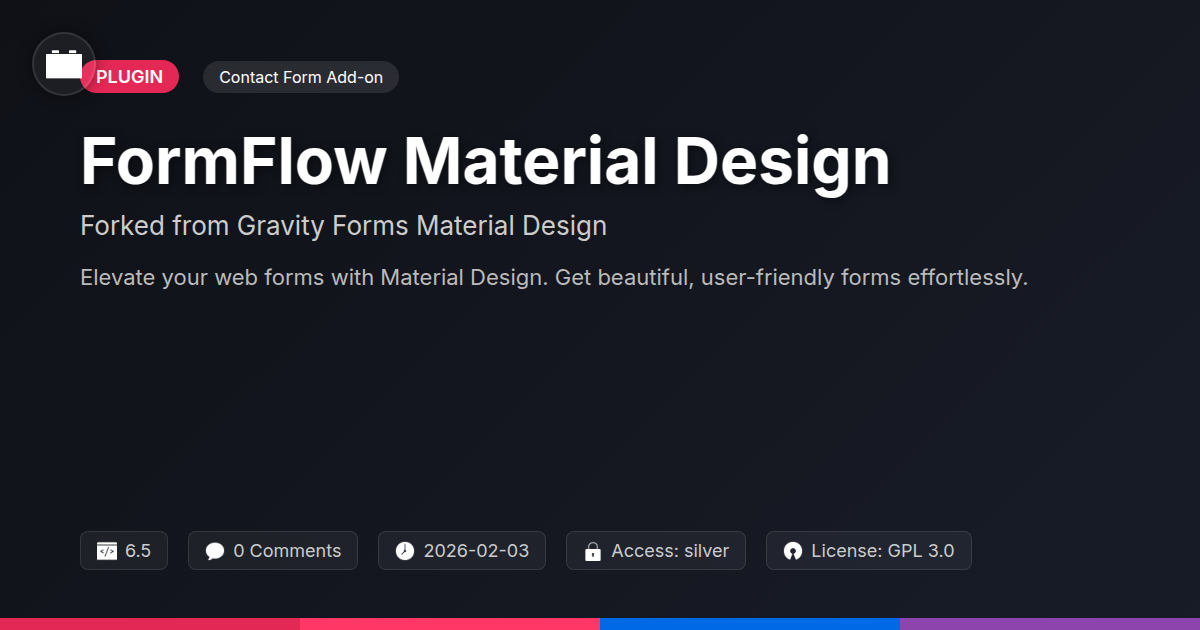
Task: Click the 'Forked from Gravity Forms Material Design' subtitle
Action: (x=343, y=226)
